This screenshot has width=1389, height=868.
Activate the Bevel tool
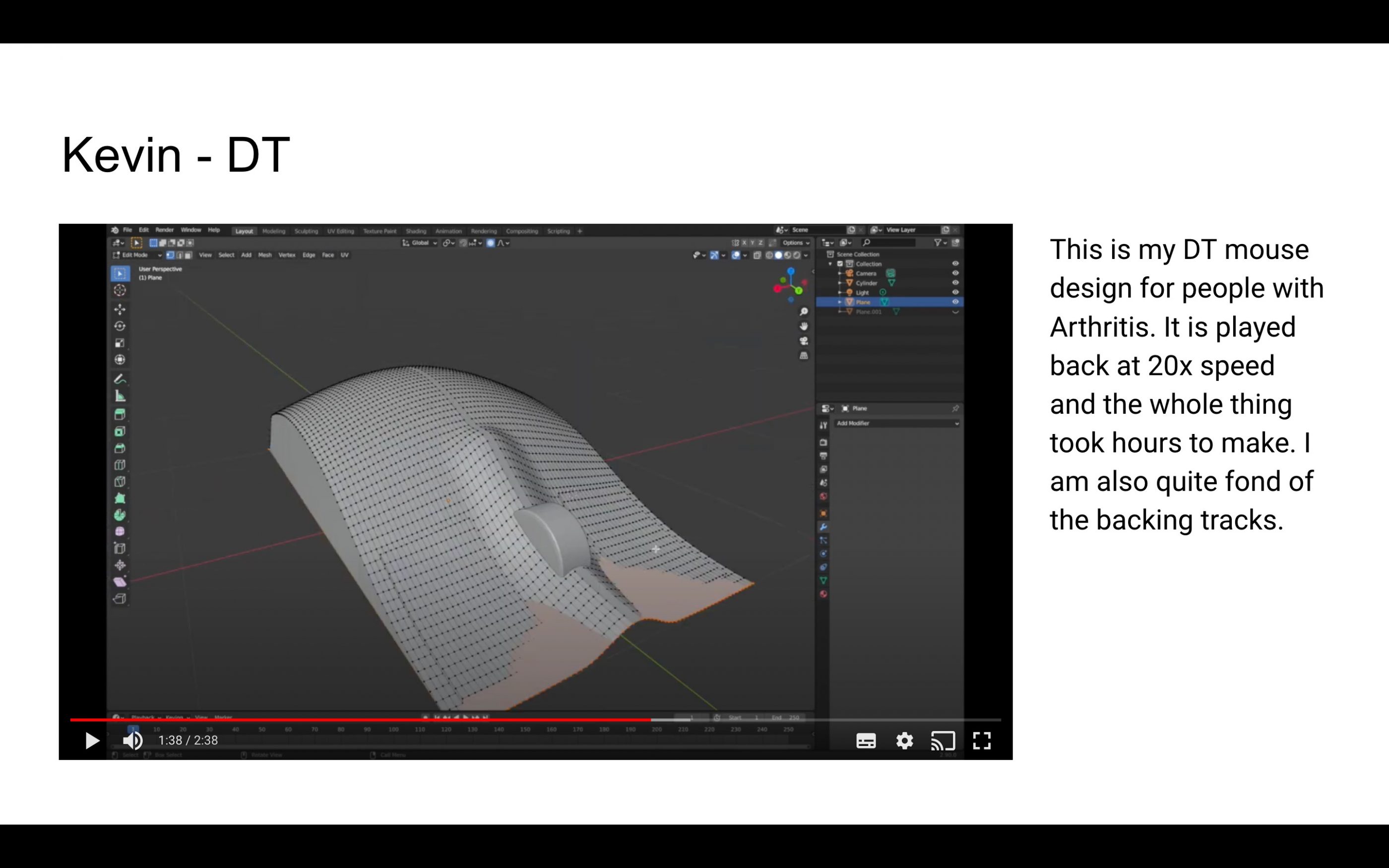tap(120, 448)
